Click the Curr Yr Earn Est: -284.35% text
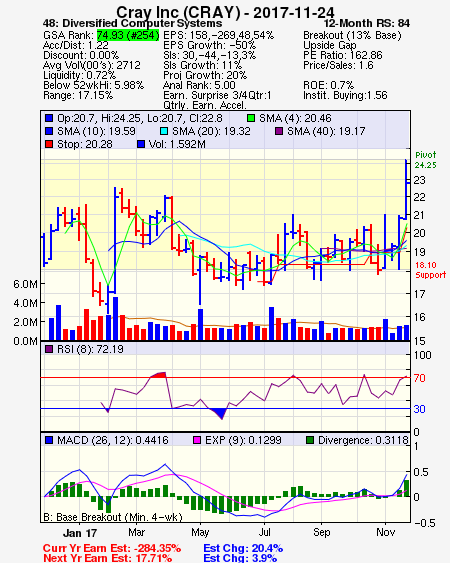This screenshot has height=563, width=450. [x=112, y=549]
